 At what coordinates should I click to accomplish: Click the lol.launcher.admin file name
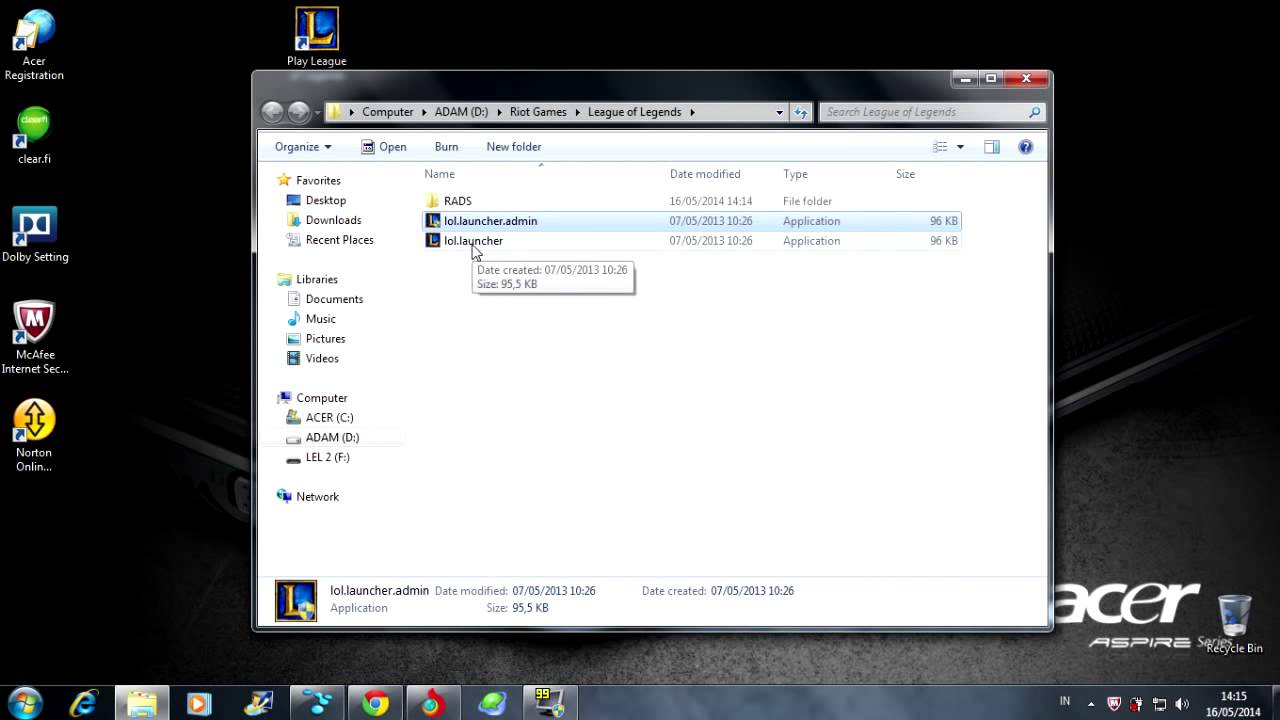coord(490,221)
